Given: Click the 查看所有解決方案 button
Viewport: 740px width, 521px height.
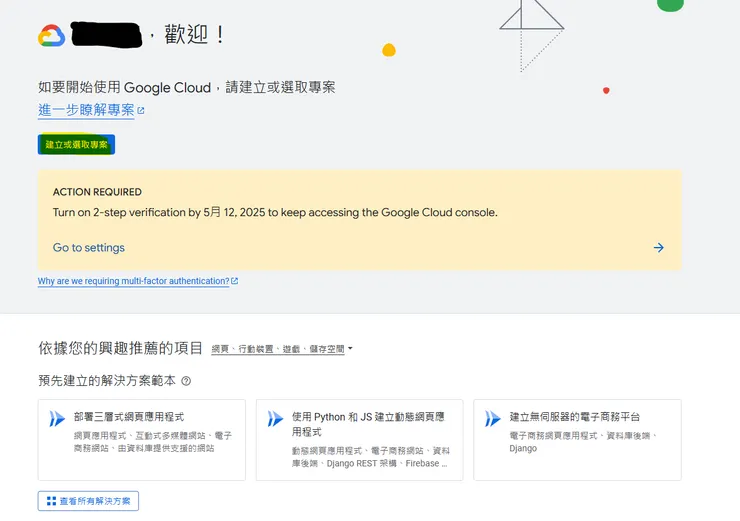Looking at the screenshot, I should (x=88, y=501).
